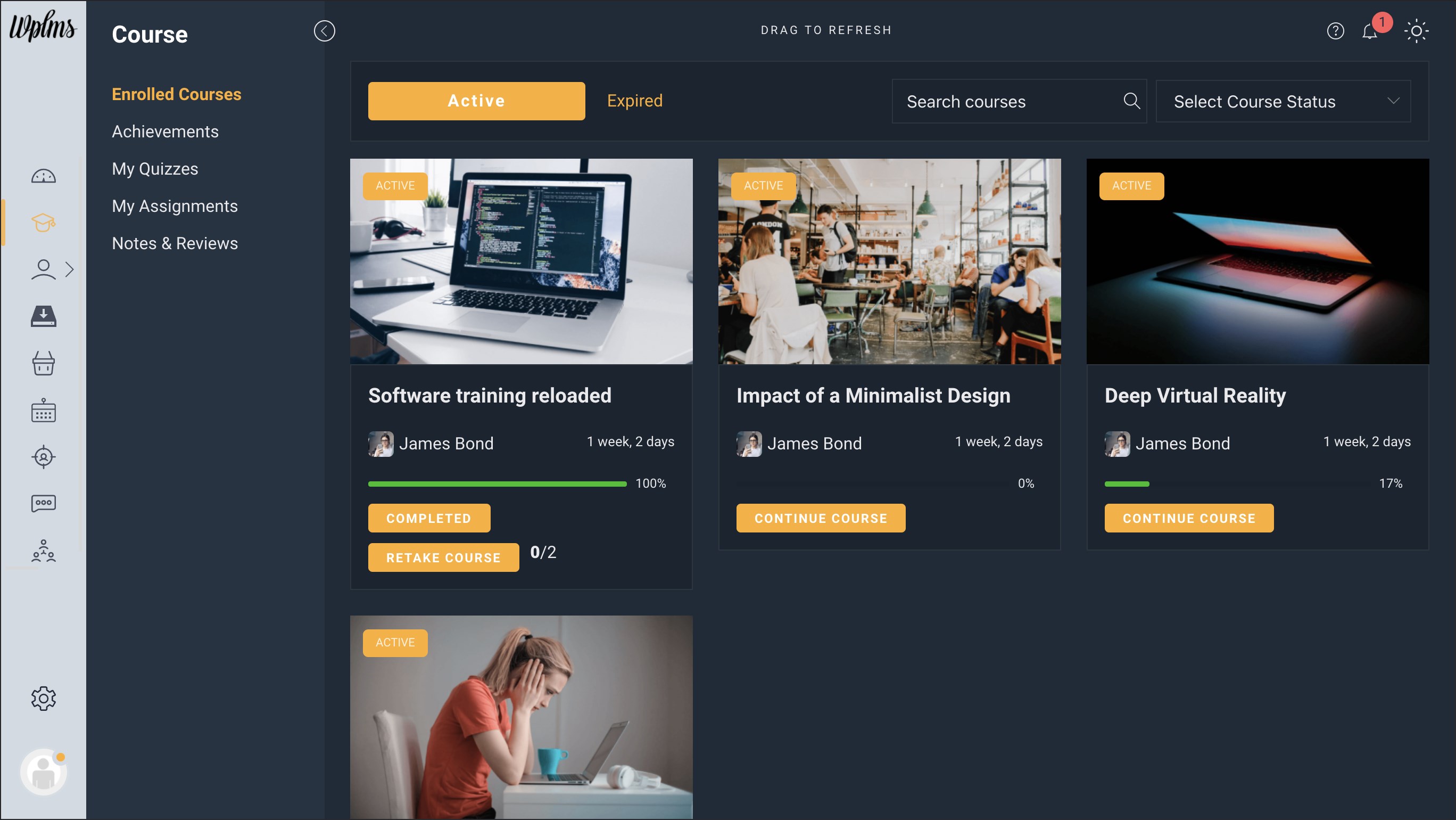Toggle light mode with sun icon
The image size is (1456, 820).
click(1416, 31)
